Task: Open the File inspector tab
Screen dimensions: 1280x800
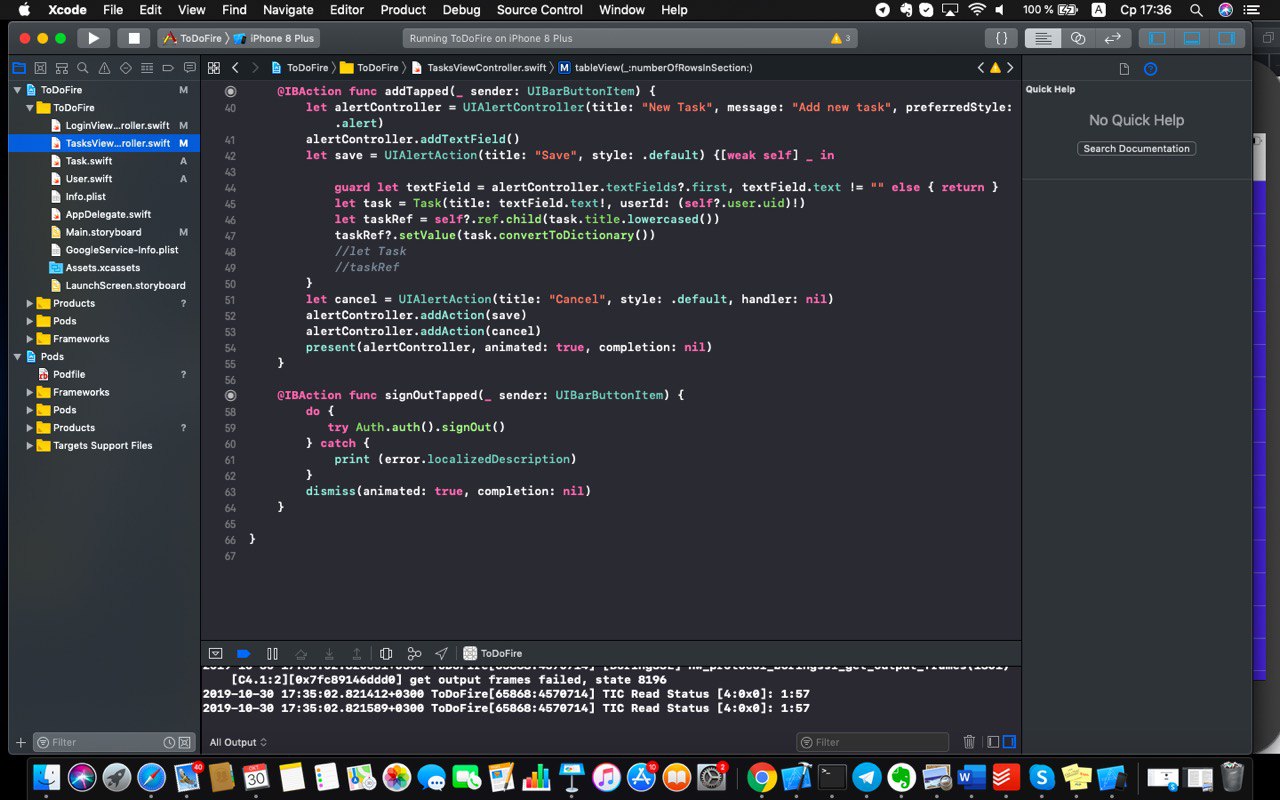Action: point(1124,69)
